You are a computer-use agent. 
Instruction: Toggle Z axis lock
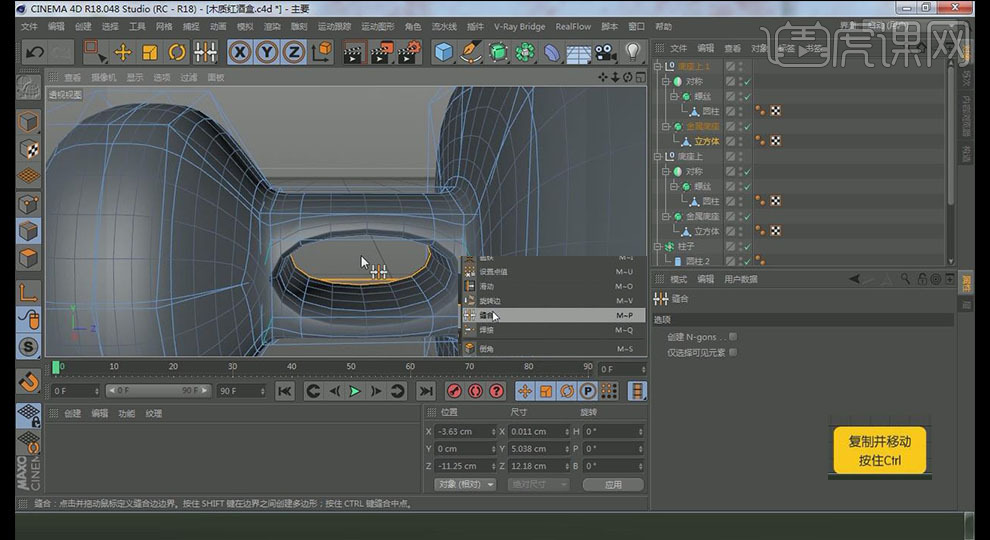pyautogui.click(x=294, y=52)
